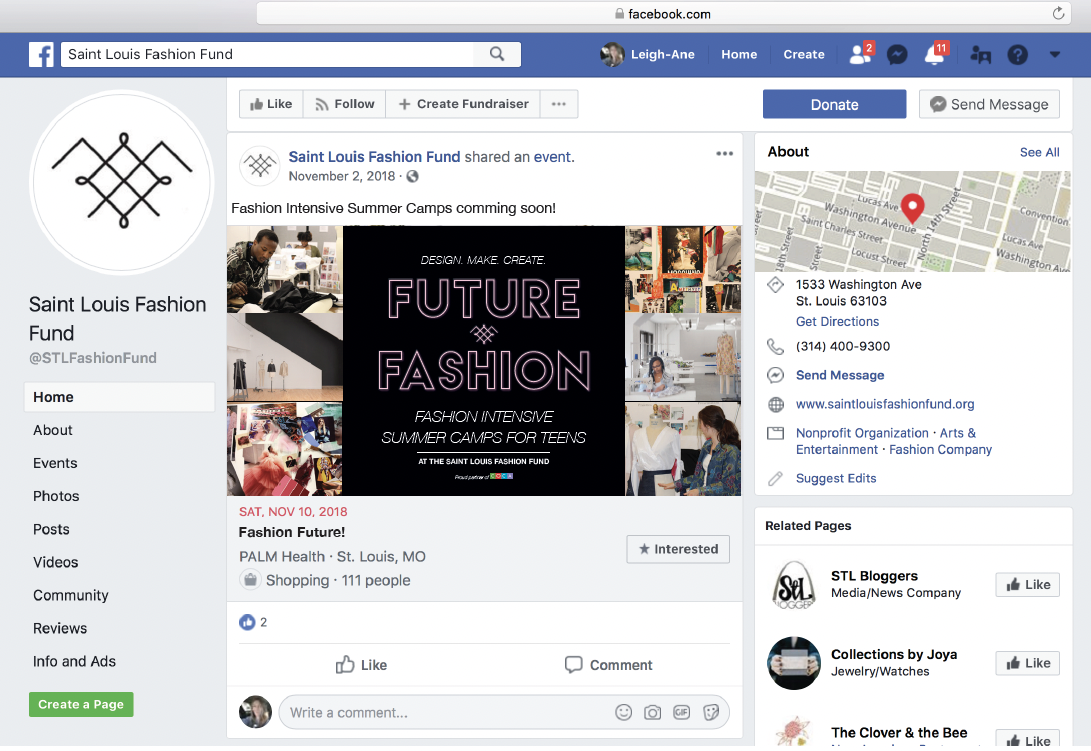Click Saint Louis Fashion Fund post author link
The width and height of the screenshot is (1091, 751).
(374, 157)
